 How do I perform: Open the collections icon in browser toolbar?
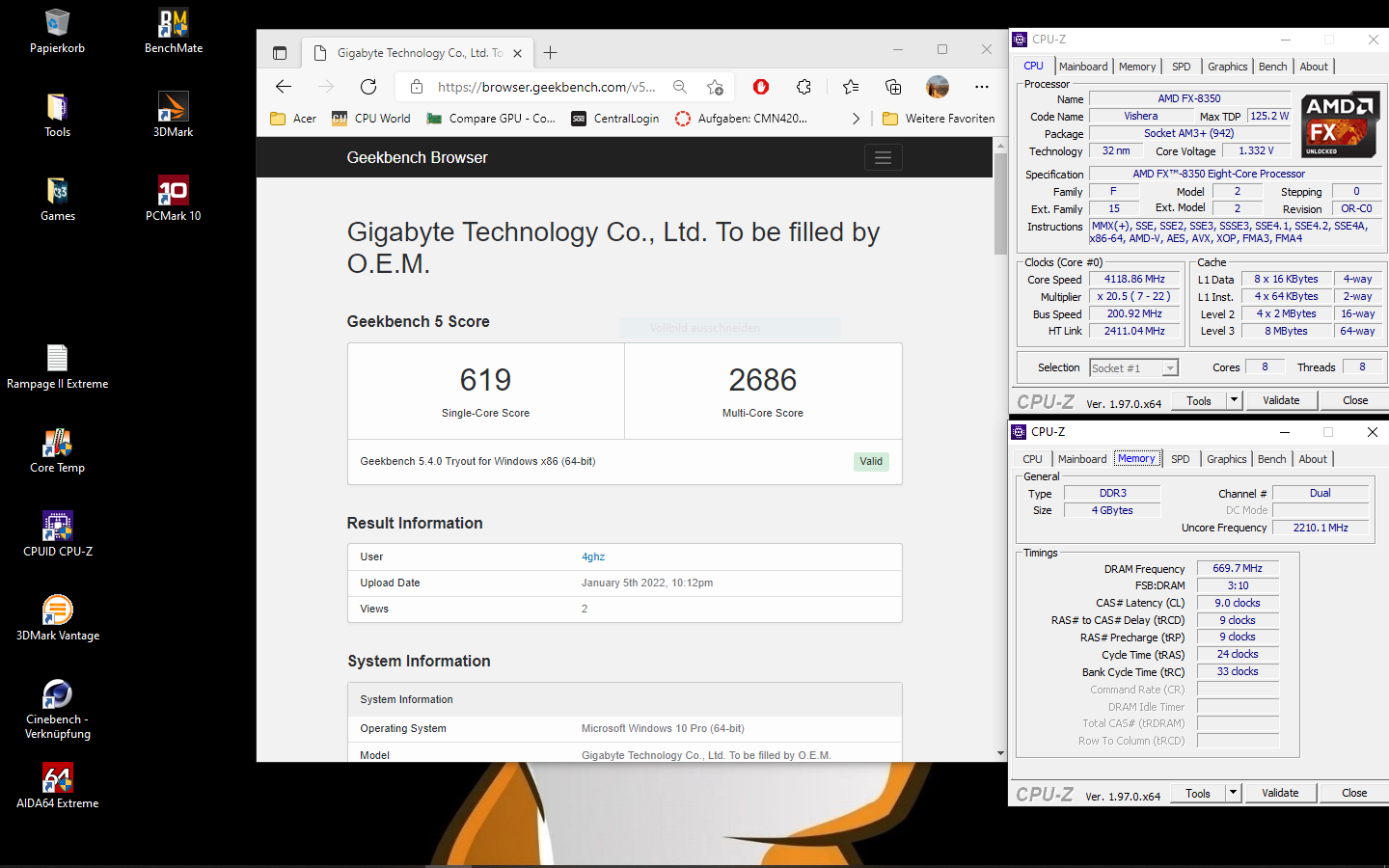[x=893, y=87]
